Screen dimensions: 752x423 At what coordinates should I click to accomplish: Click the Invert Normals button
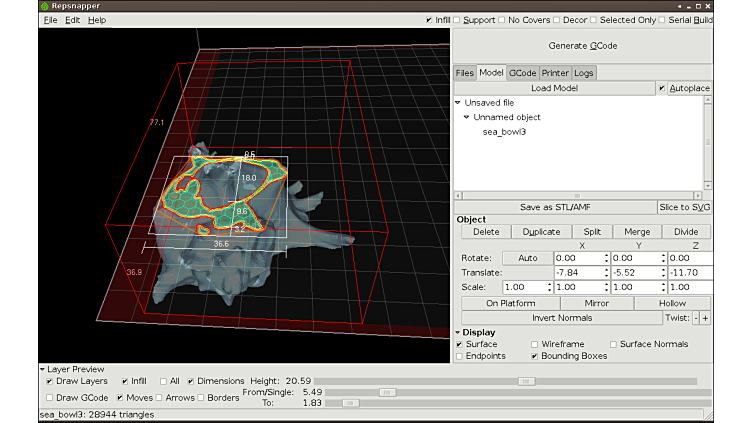click(563, 318)
